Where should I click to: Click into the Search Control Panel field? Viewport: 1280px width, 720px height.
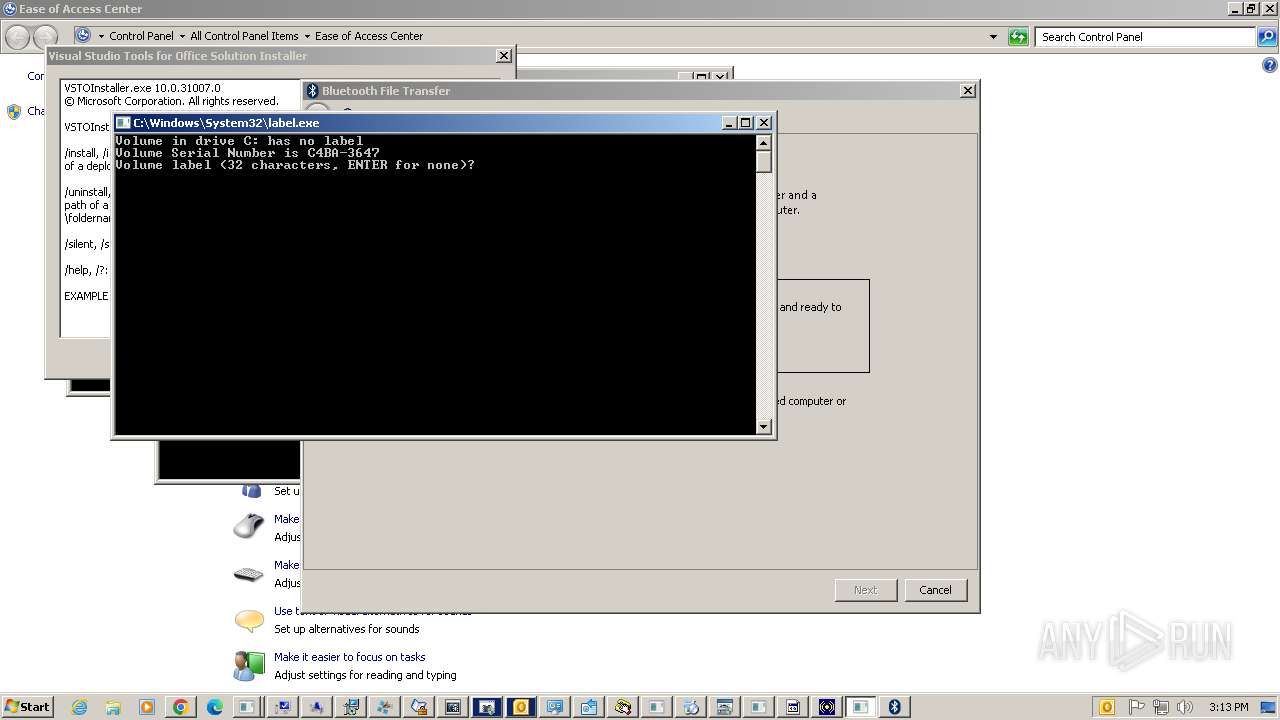pyautogui.click(x=1146, y=37)
